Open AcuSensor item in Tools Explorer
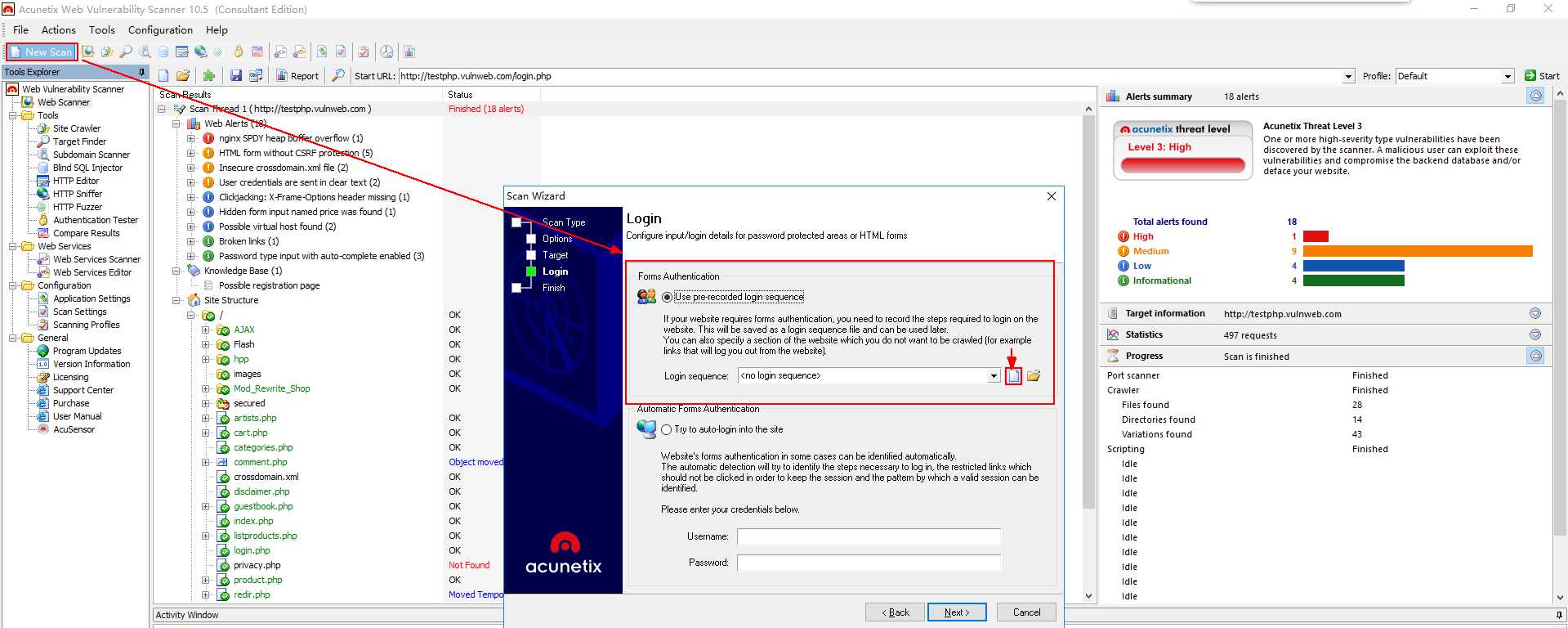 coord(74,429)
